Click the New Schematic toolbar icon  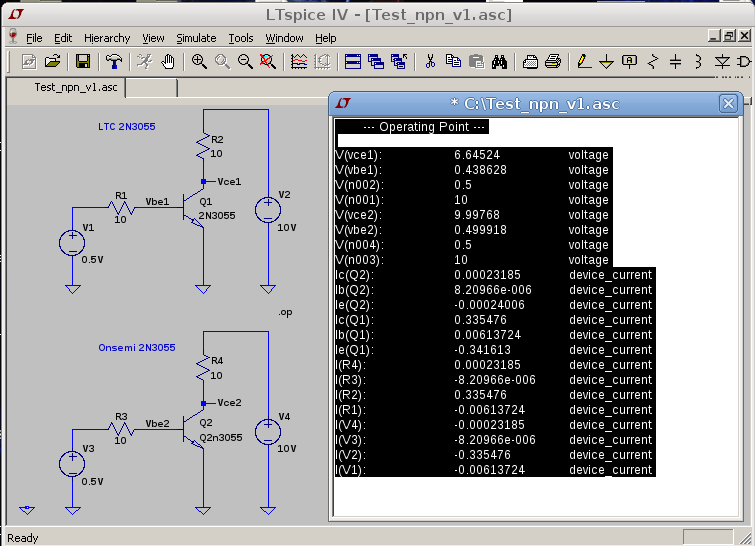28,62
